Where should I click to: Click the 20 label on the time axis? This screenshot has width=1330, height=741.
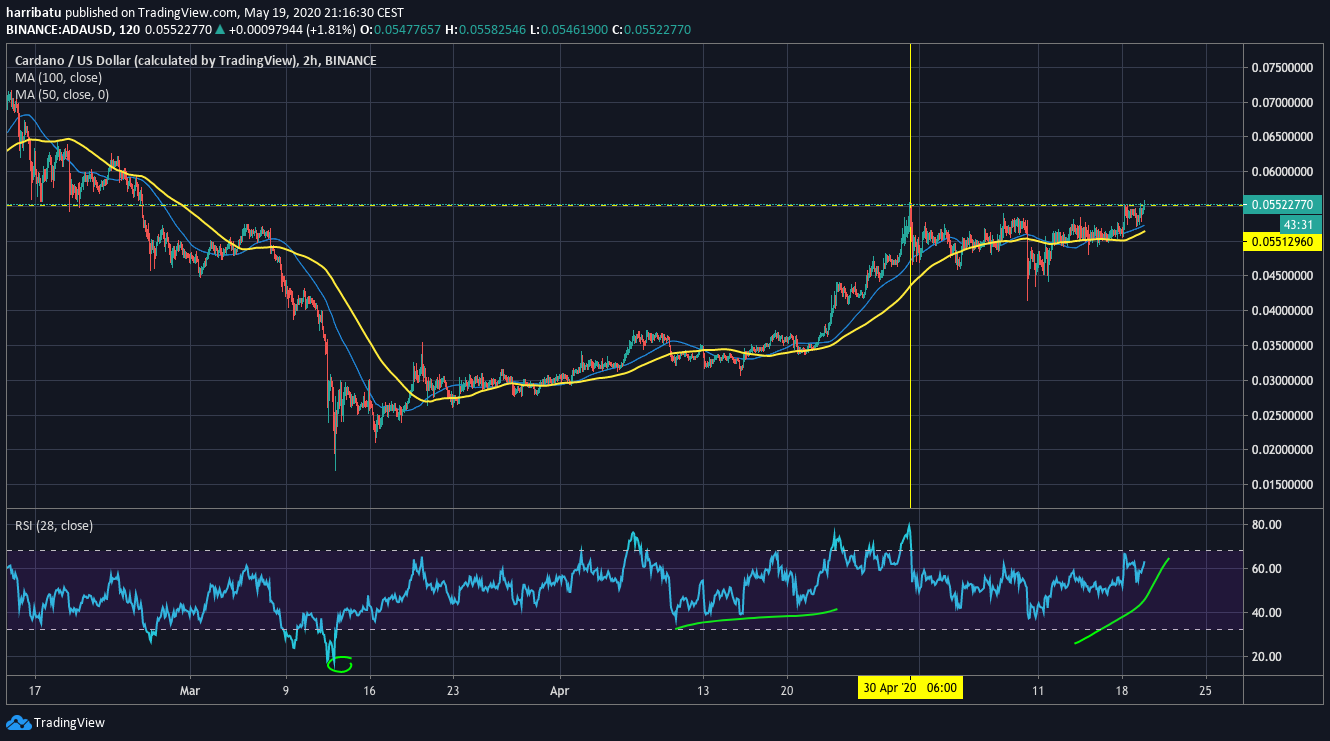(x=787, y=690)
